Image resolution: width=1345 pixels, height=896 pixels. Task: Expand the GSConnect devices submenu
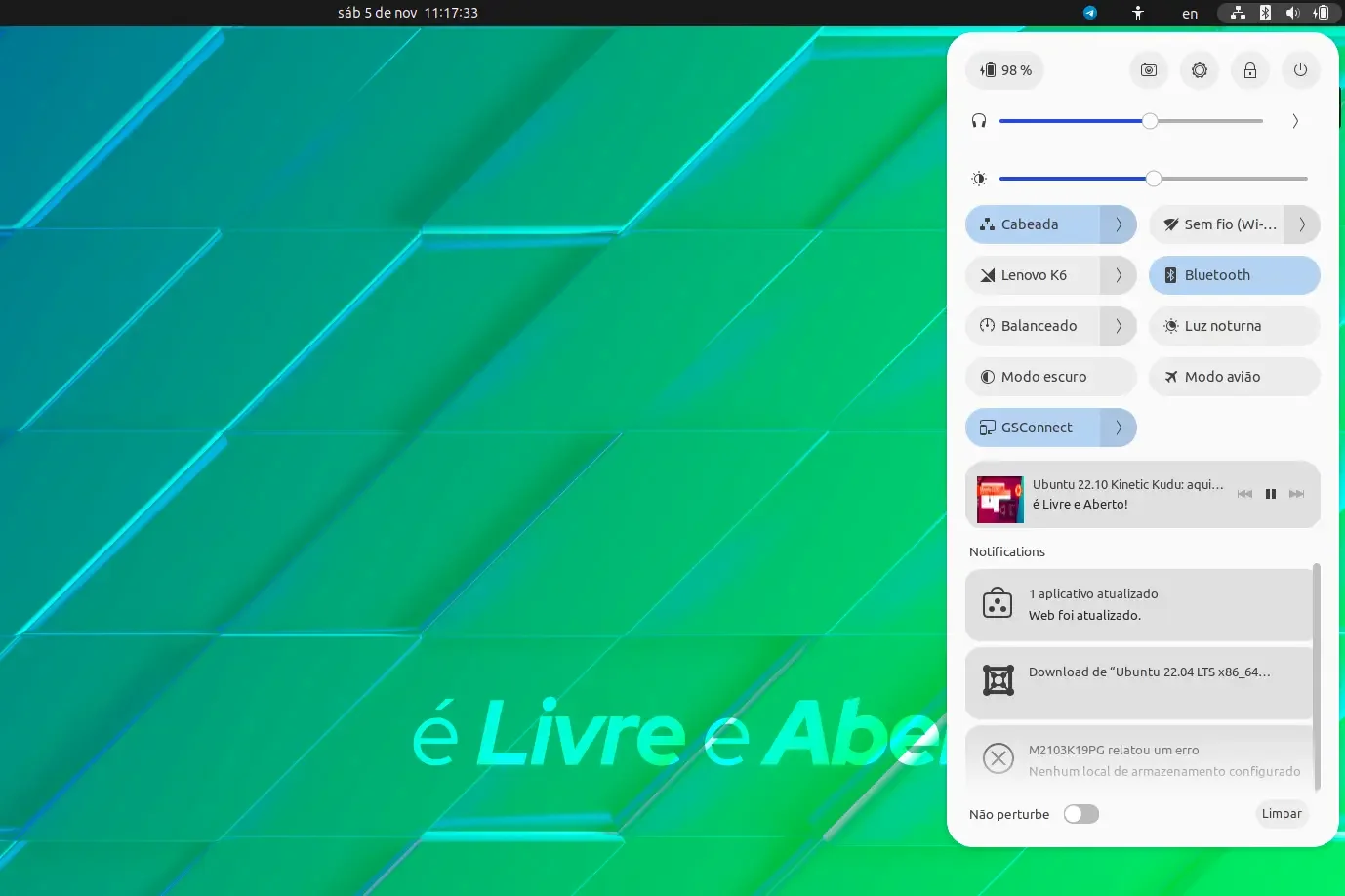[1119, 428]
